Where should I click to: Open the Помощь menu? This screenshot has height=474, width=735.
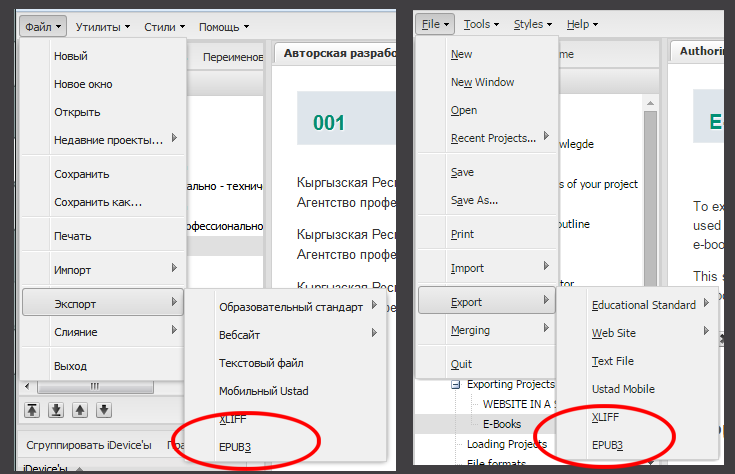(224, 27)
